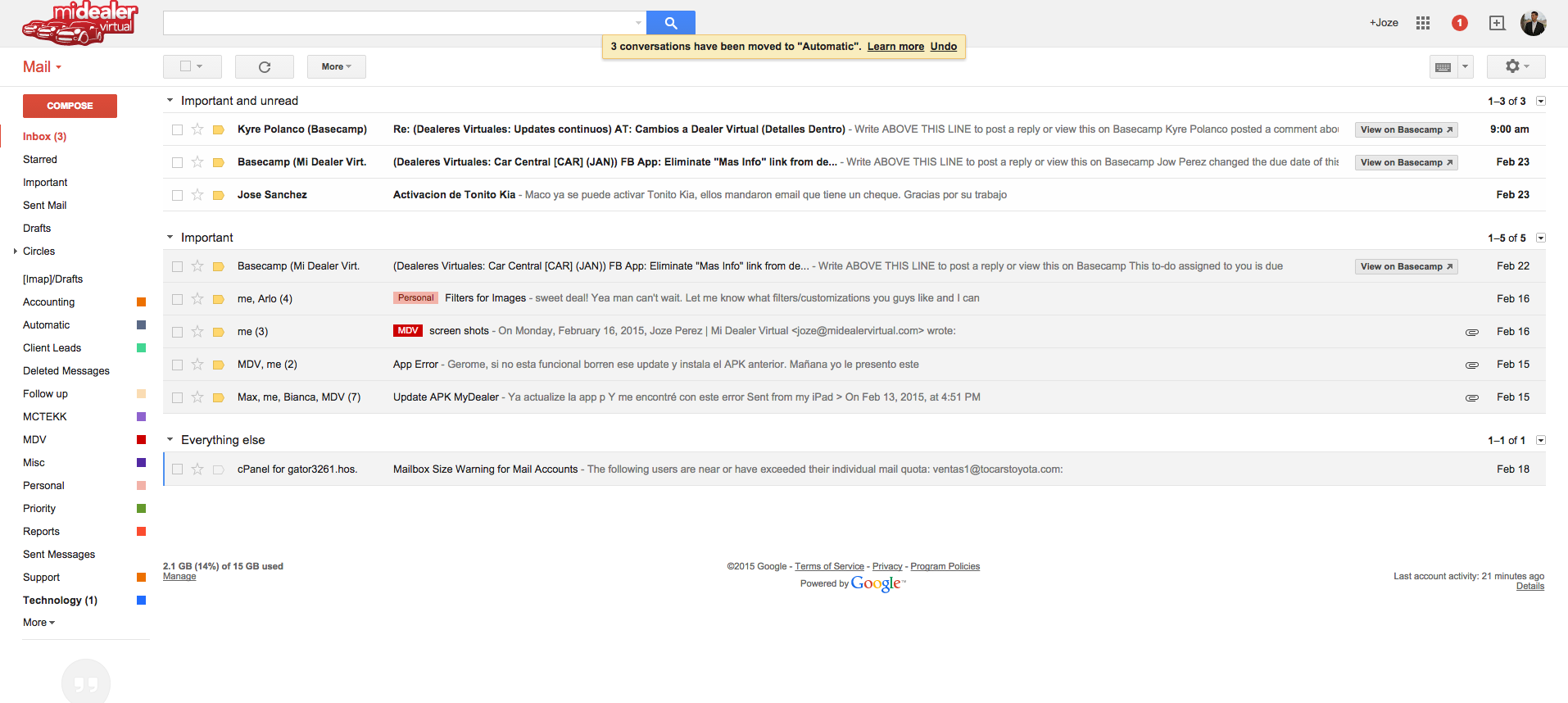
Task: Click Learn more in notification
Action: click(x=895, y=47)
